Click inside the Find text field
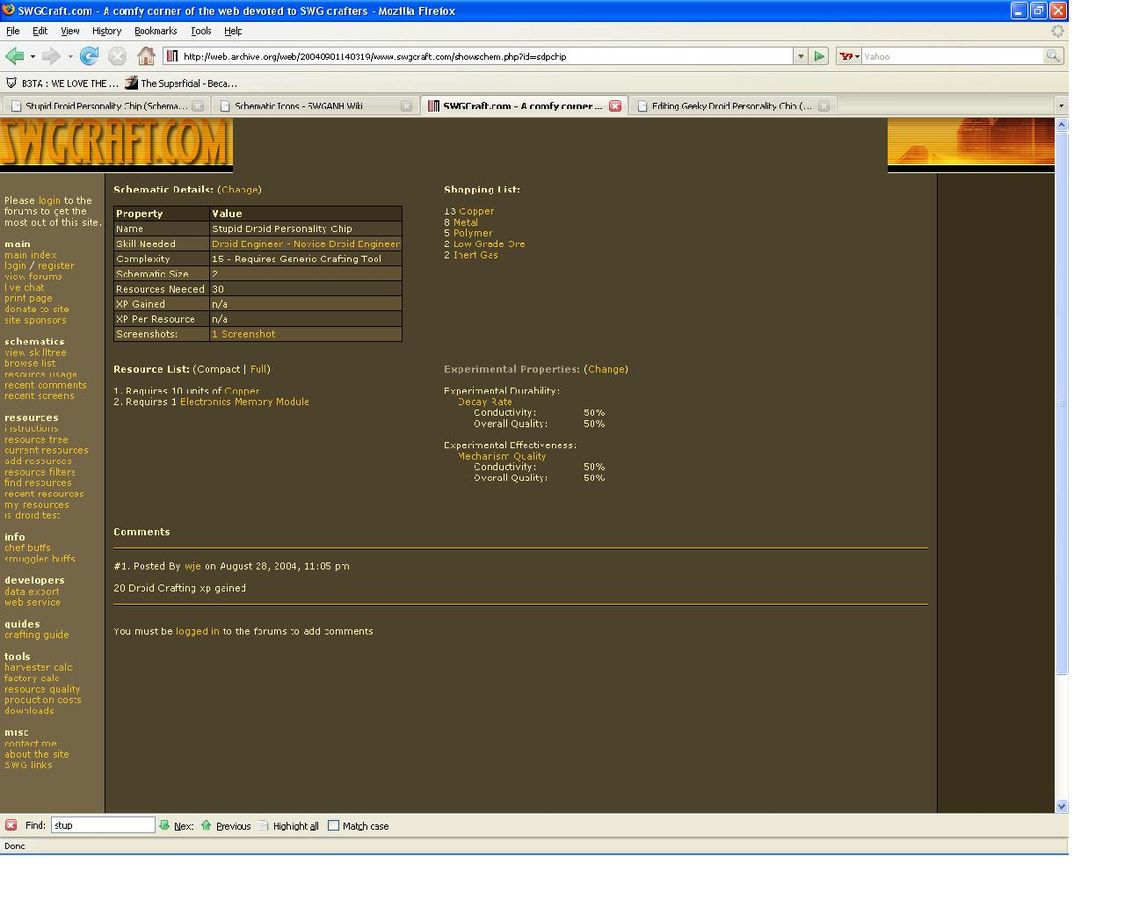Image resolution: width=1125 pixels, height=900 pixels. pos(102,825)
